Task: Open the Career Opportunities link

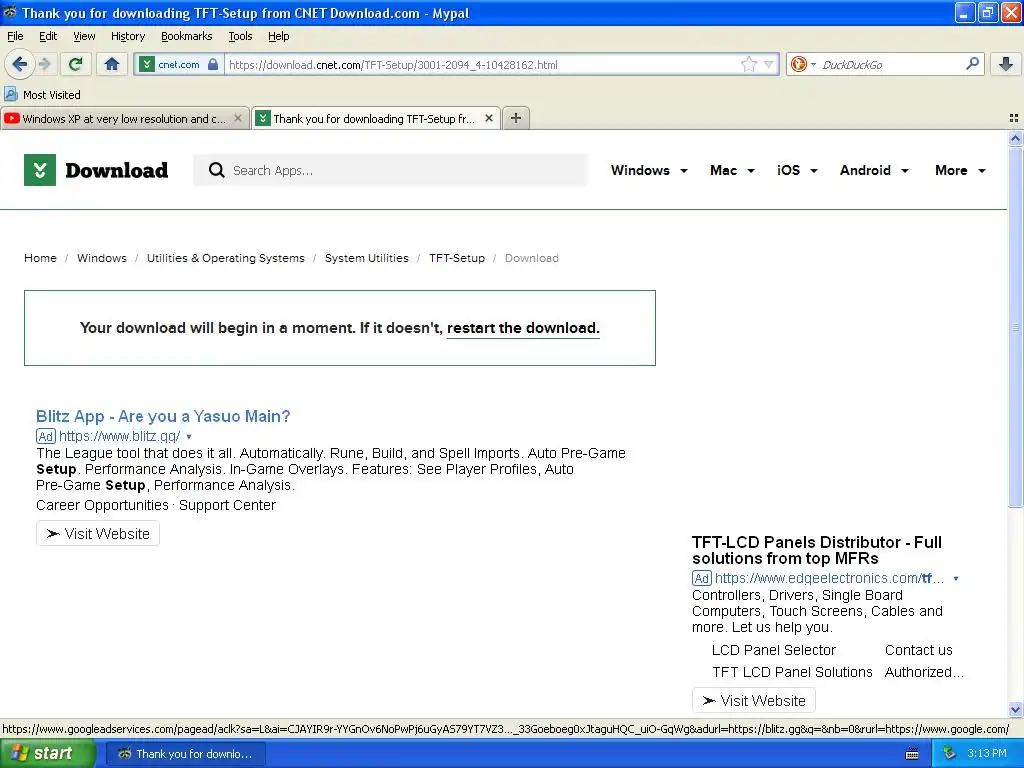Action: pos(102,505)
